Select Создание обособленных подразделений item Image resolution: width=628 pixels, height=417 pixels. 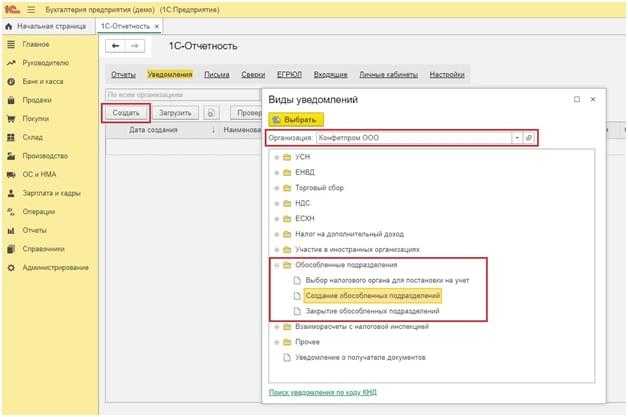(x=372, y=296)
